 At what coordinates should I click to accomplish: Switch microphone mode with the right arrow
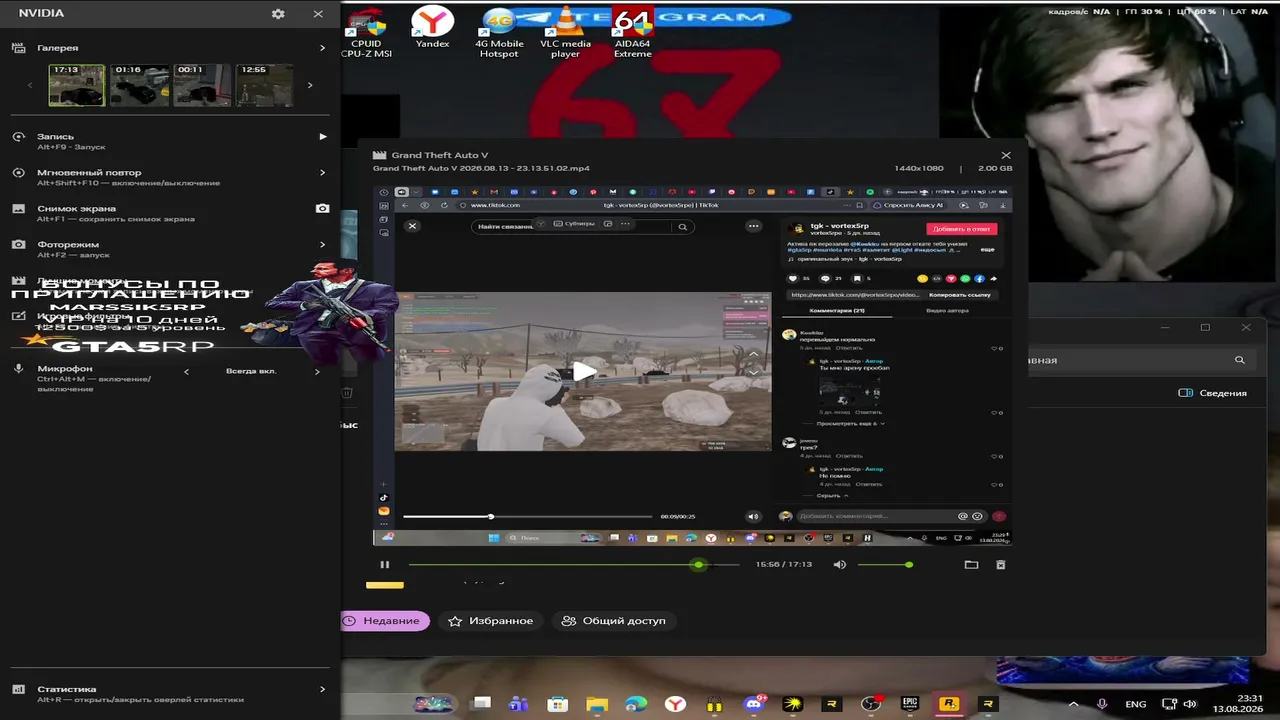coord(317,372)
